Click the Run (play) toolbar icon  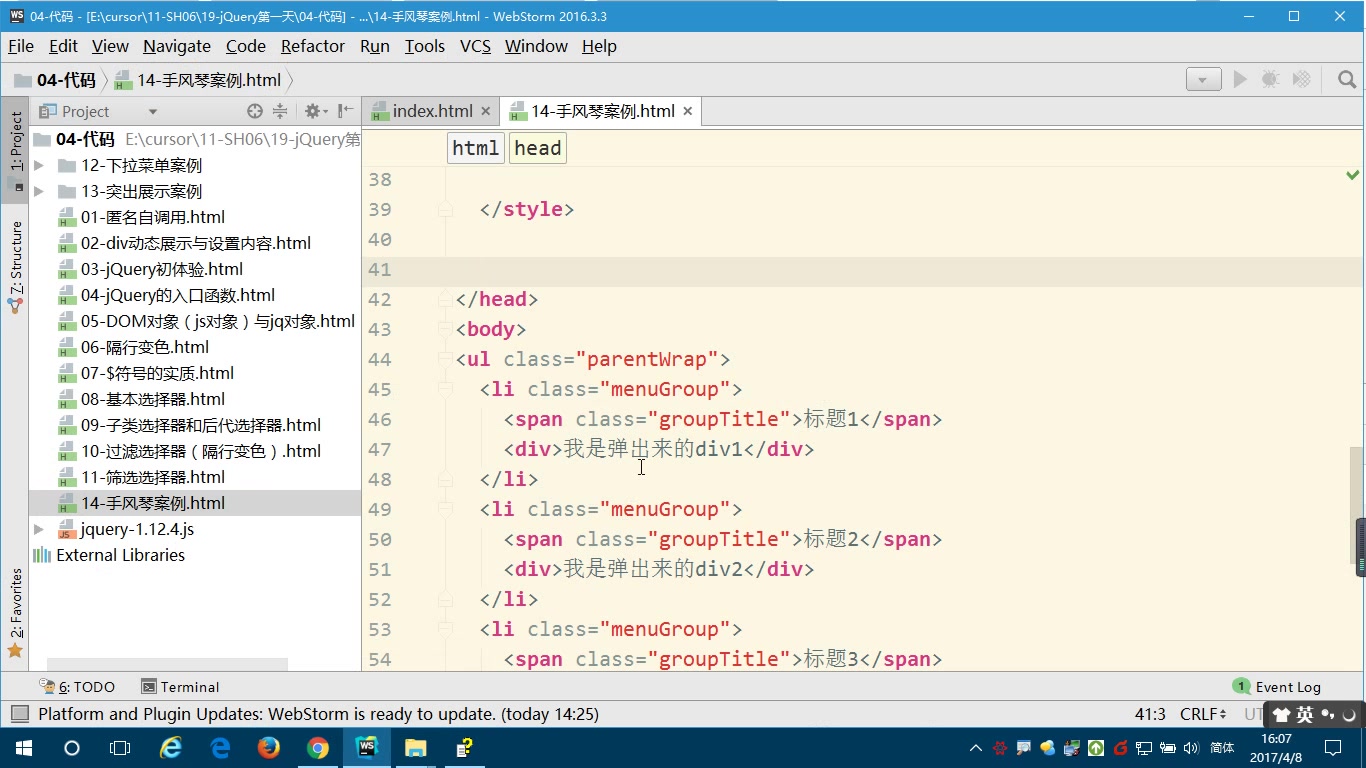(1240, 80)
